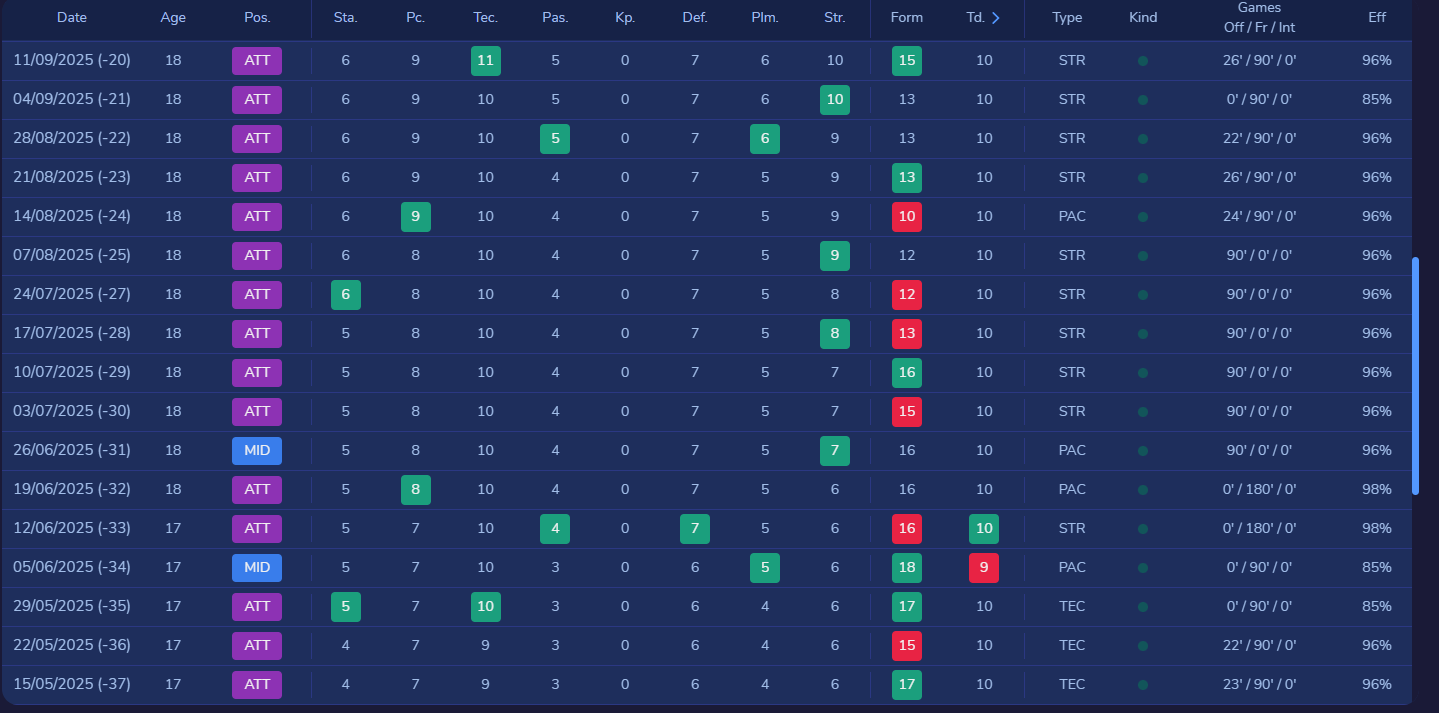
Task: Click the green Str. 10 badge on 04/09/2025
Action: click(x=834, y=100)
